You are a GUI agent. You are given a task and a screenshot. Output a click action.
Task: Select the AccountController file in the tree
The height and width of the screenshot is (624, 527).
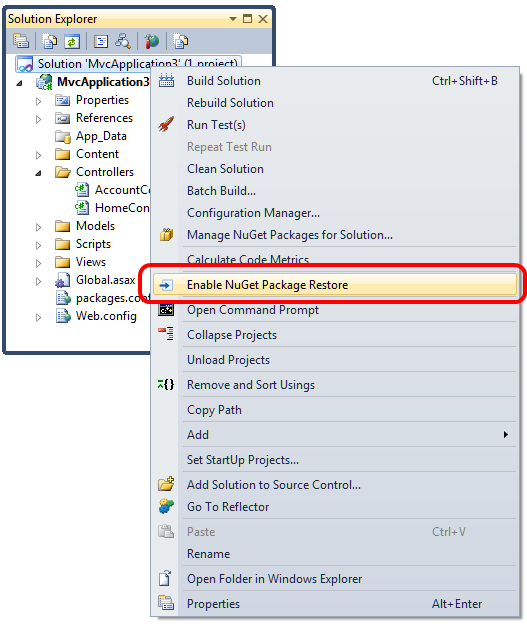[x=122, y=190]
